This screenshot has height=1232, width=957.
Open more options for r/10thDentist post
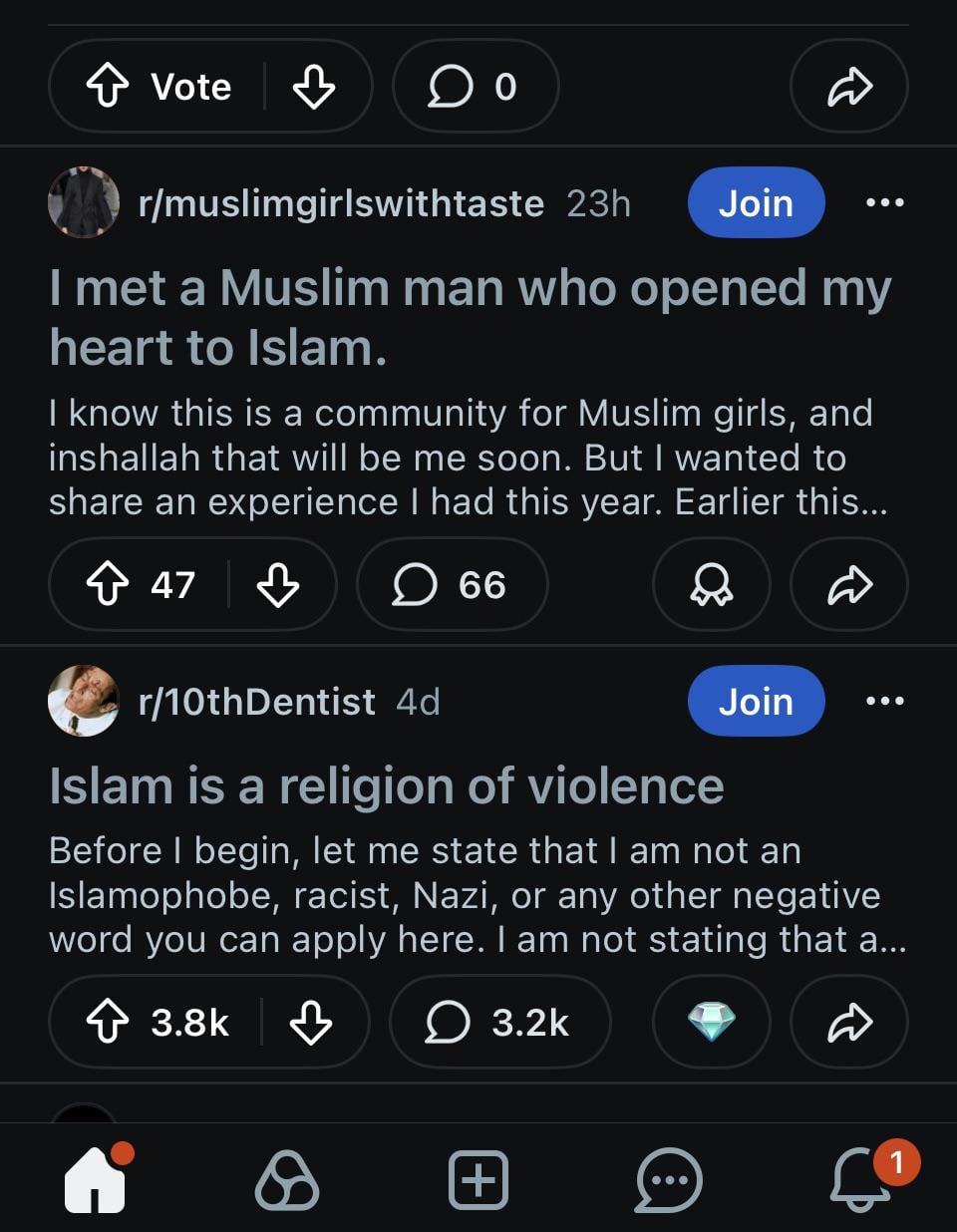pyautogui.click(x=885, y=702)
